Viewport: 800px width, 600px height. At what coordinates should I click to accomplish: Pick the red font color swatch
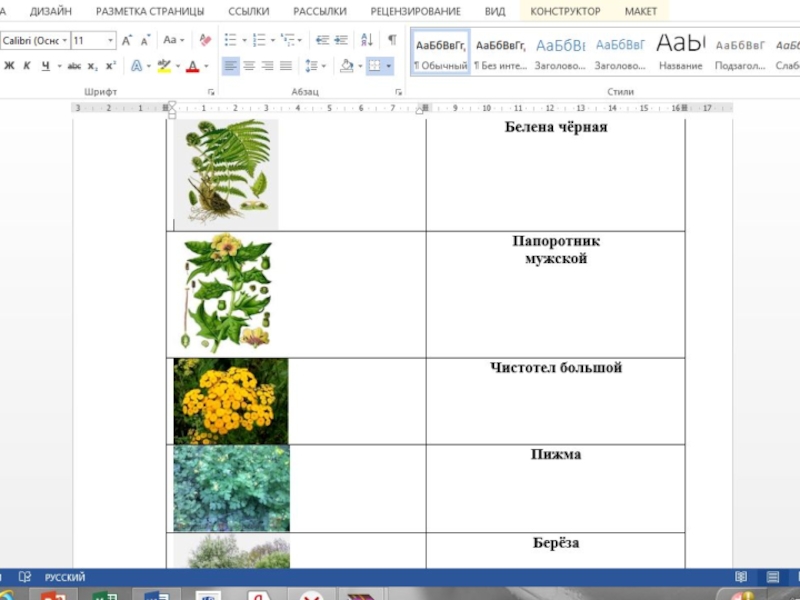[x=193, y=66]
